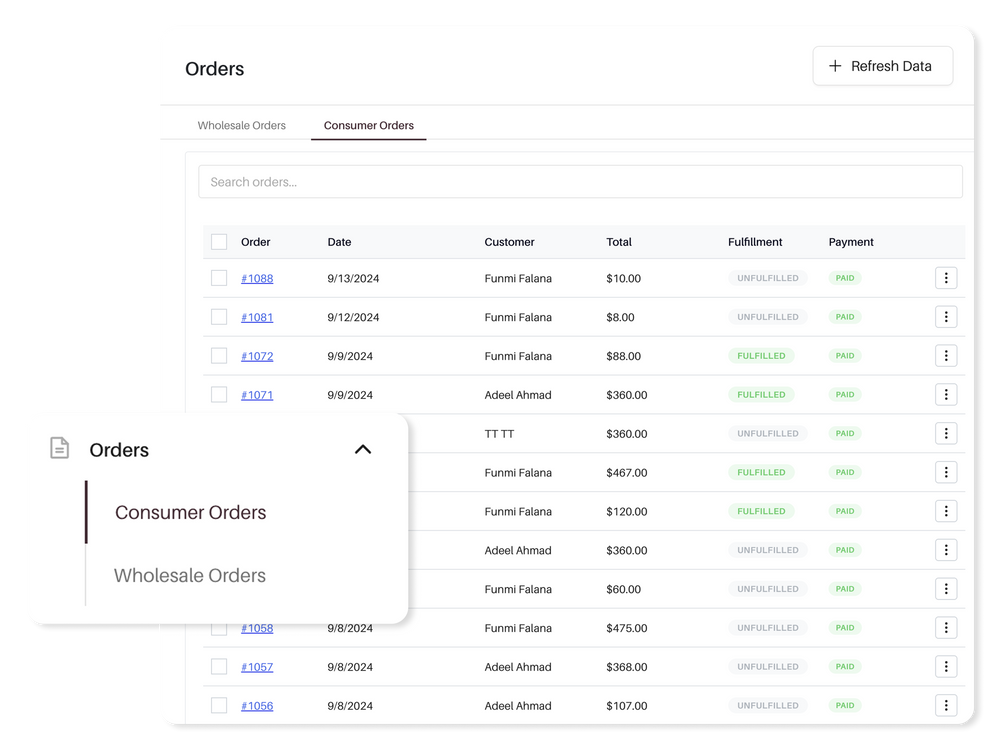Open order link #1081
Viewport: 1000px width, 750px height.
pos(257,317)
